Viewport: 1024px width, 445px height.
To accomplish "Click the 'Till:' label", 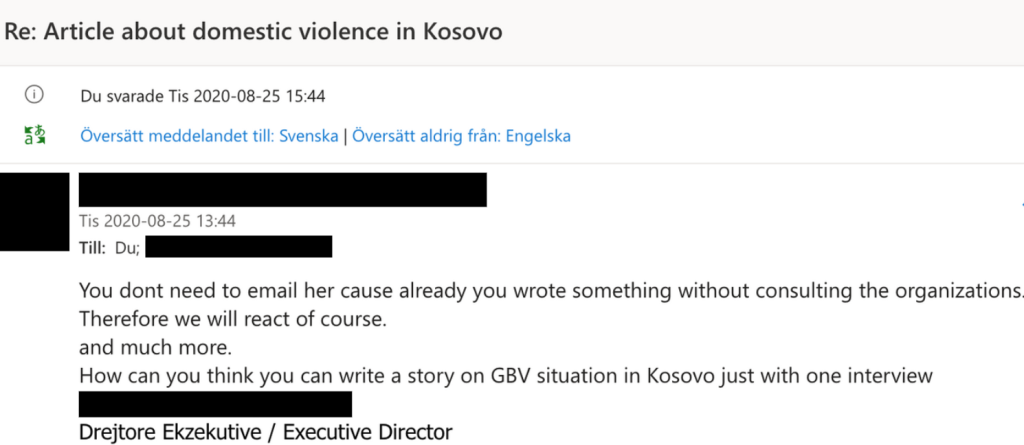I will point(94,248).
